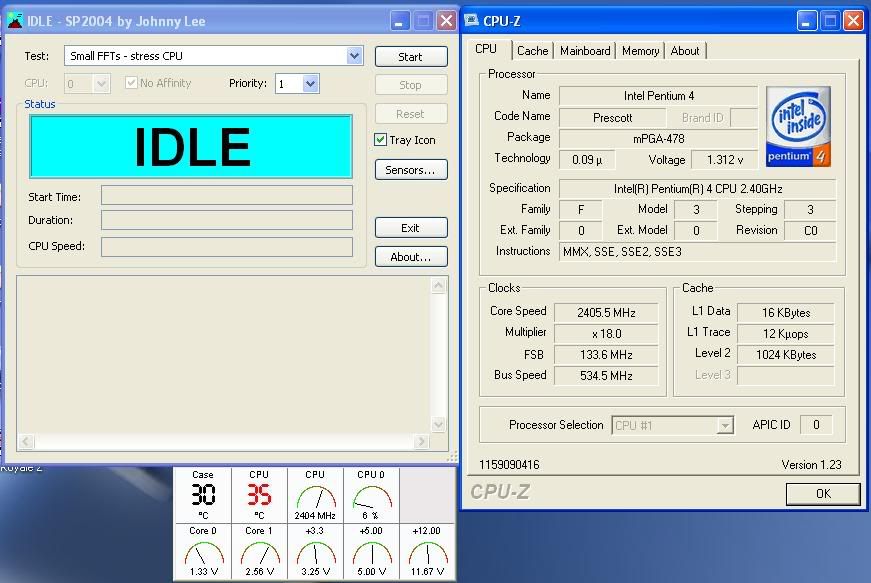Minimize the SP2004 window
This screenshot has height=583, width=871.
[398, 21]
